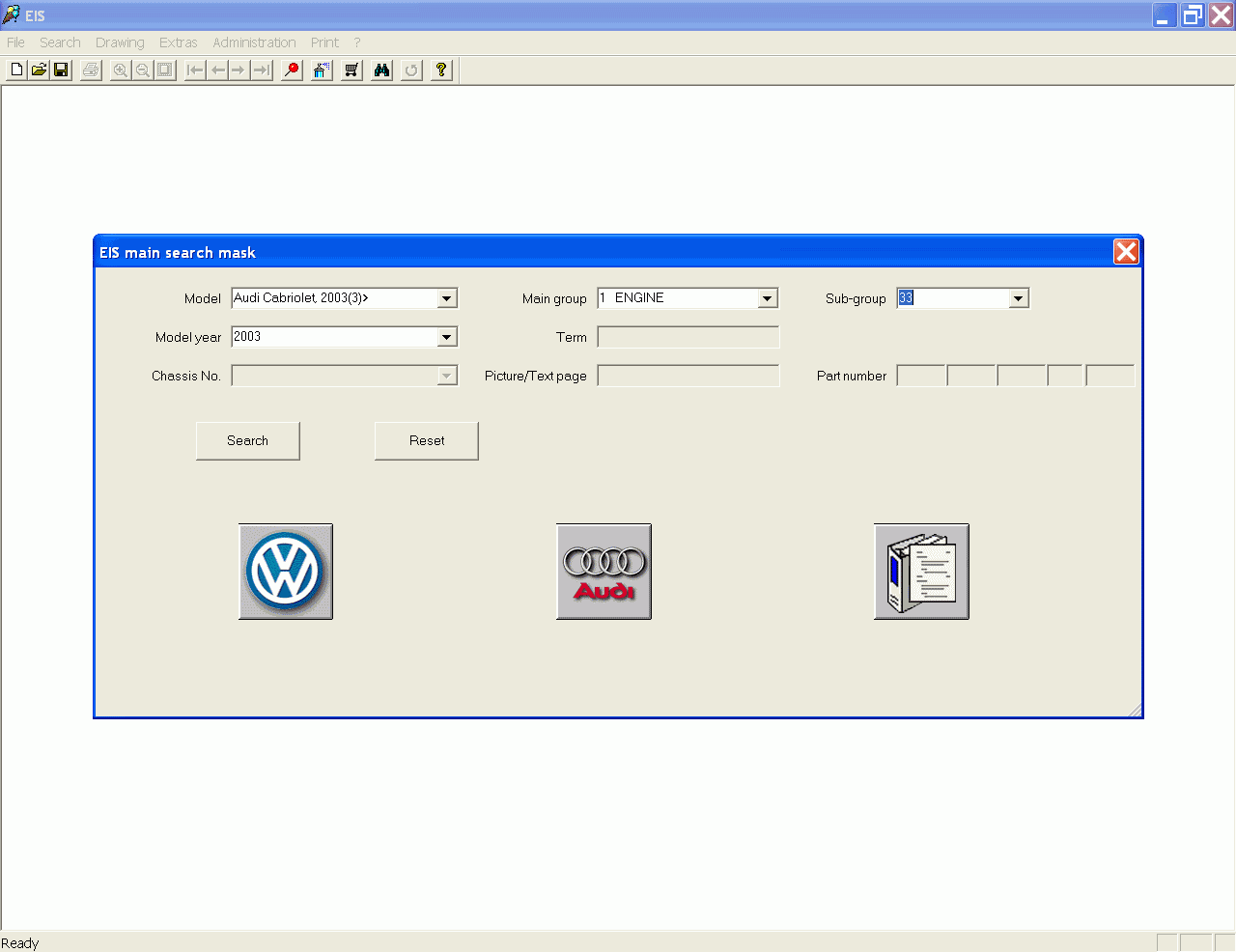Close the EIS application window
The width and height of the screenshot is (1236, 952).
pos(1222,14)
